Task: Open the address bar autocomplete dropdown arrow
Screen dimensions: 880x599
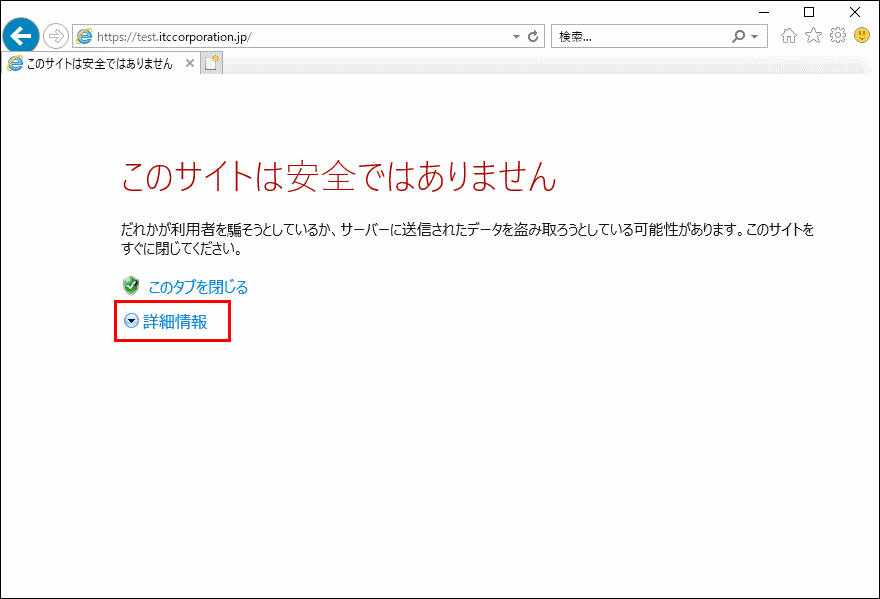Action: click(516, 36)
